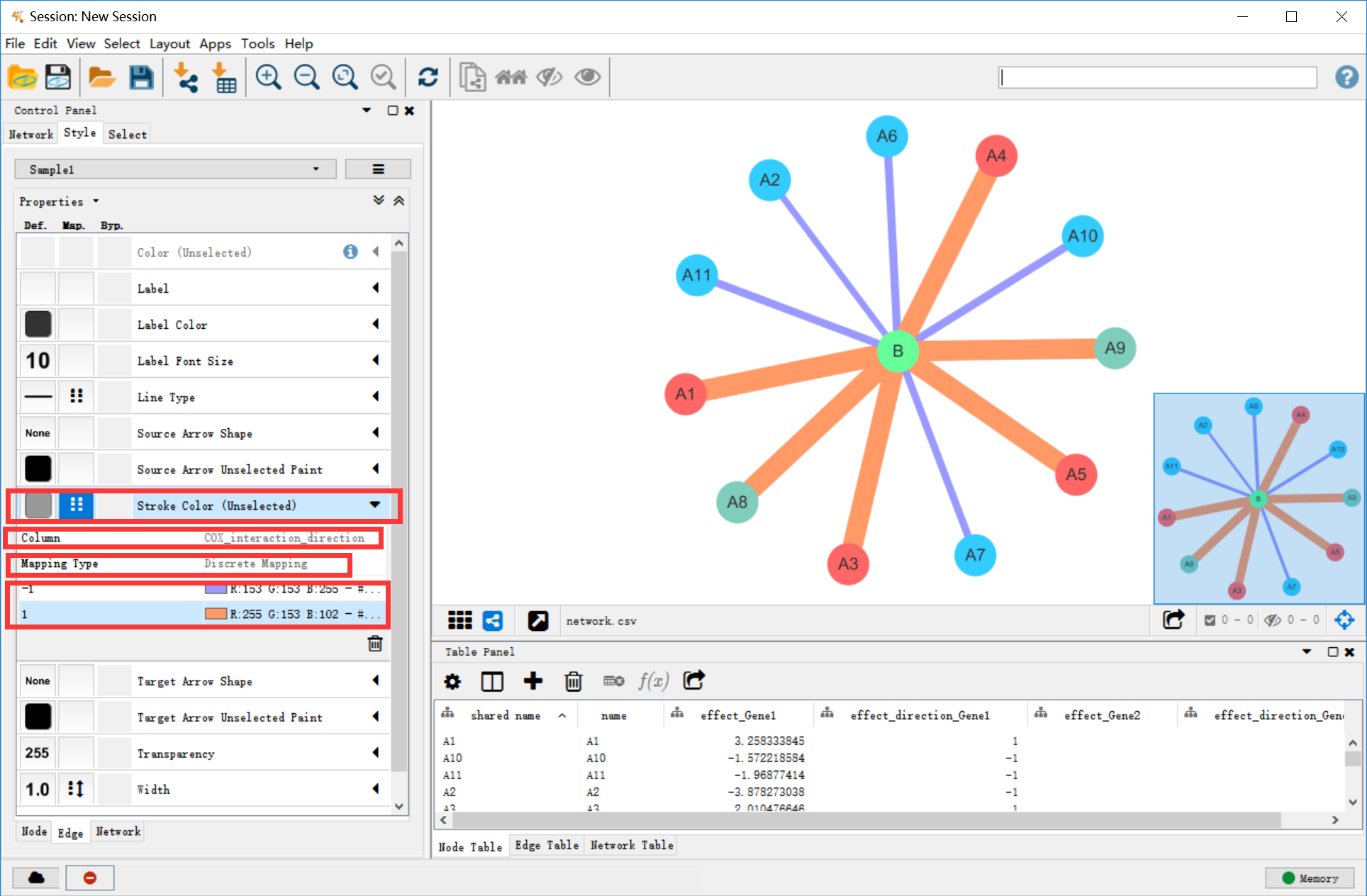This screenshot has width=1367, height=896.
Task: Open help question mark icon
Action: coord(1346,77)
